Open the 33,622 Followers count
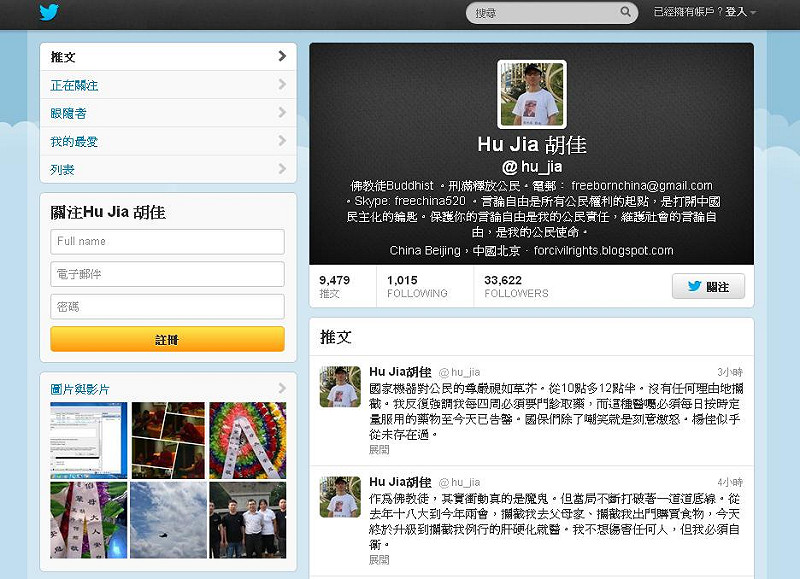This screenshot has width=800, height=579. click(516, 286)
